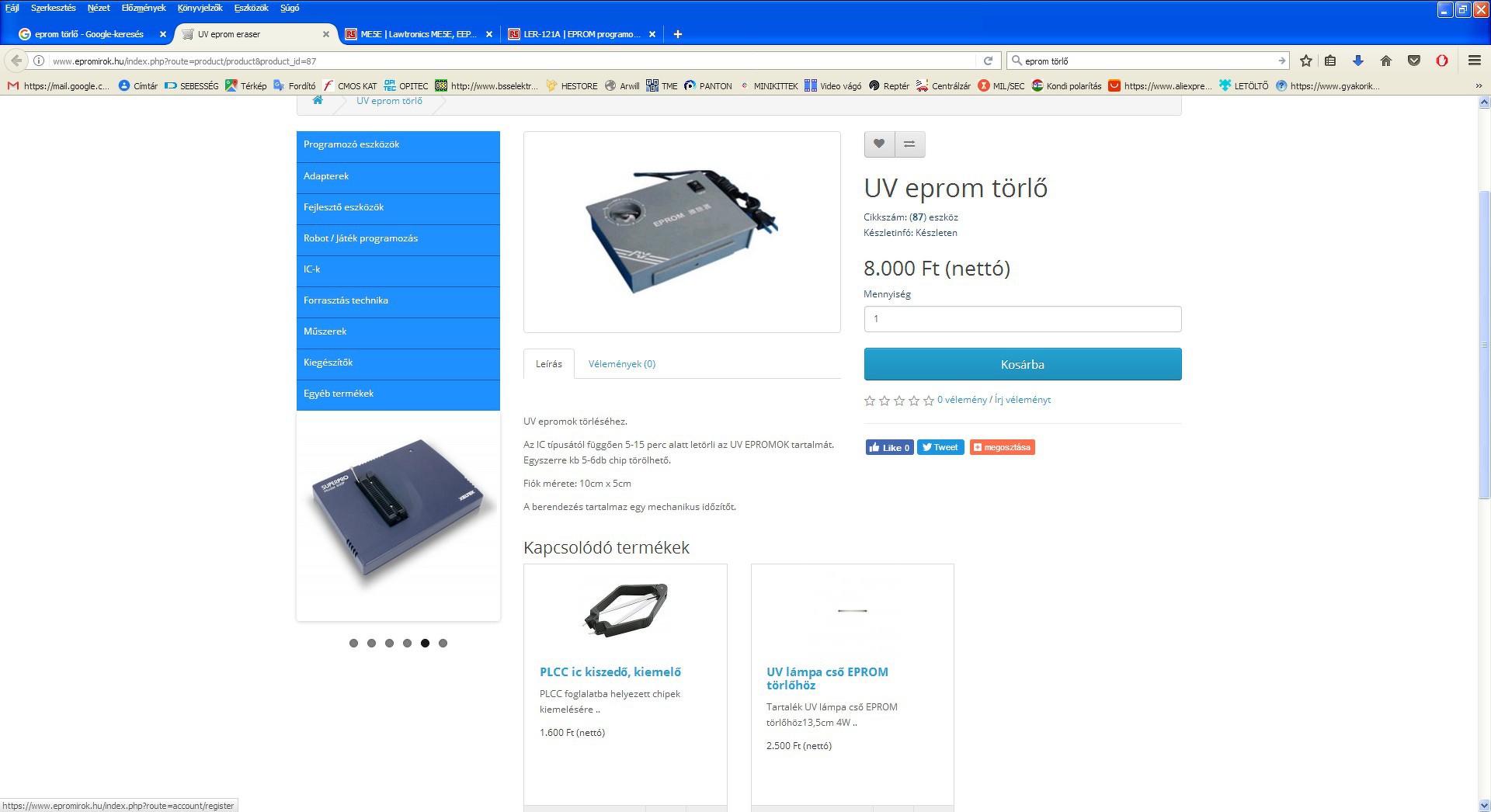Expand hidden bookmarks overflow chevron

pos(1479,86)
